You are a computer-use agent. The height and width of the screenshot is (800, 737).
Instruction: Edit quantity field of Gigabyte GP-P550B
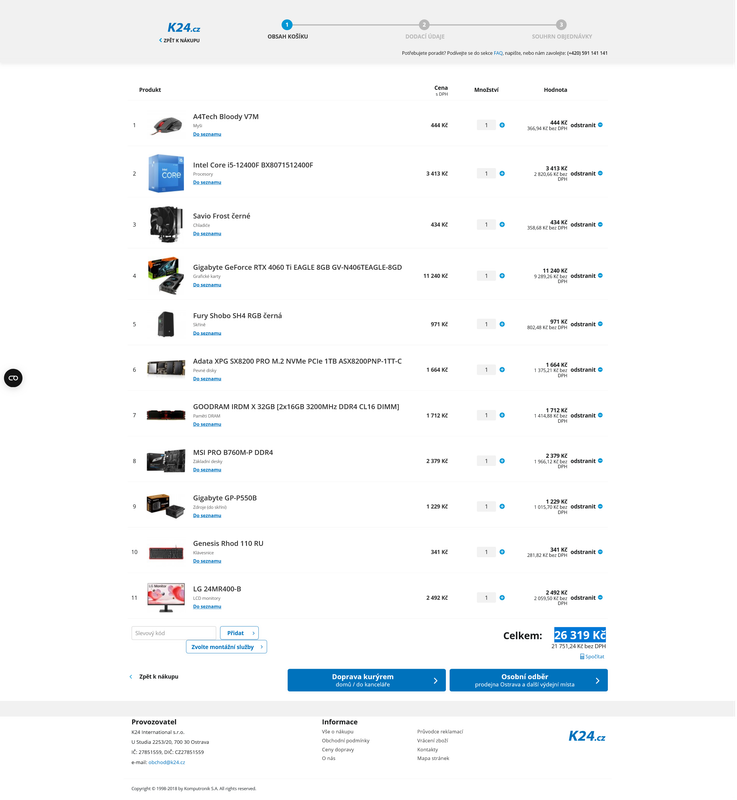pos(487,507)
